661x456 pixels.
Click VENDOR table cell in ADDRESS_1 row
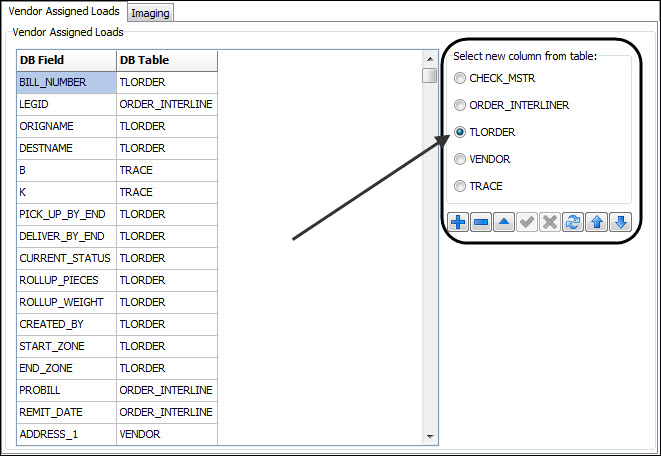click(167, 434)
